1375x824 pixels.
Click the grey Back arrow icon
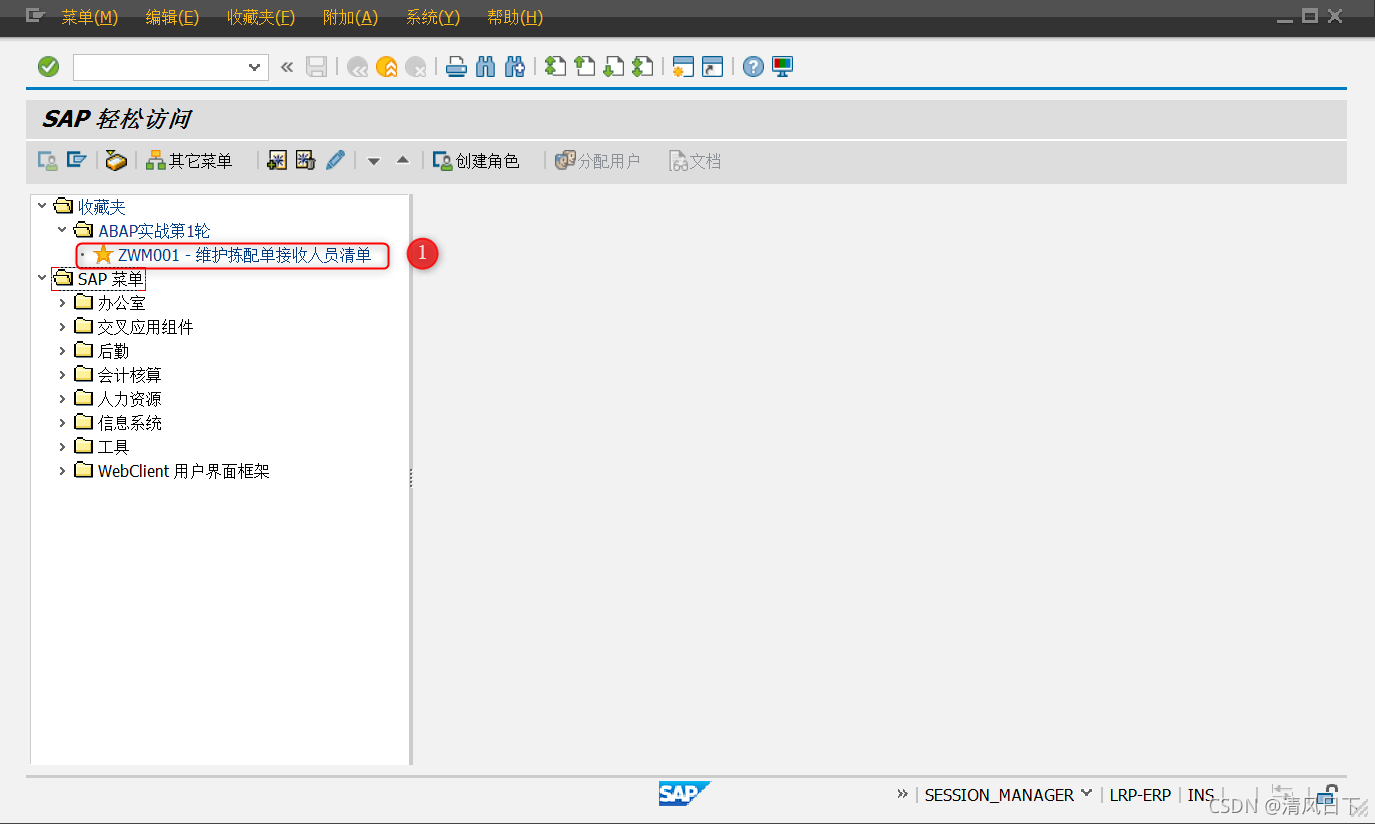pos(357,67)
